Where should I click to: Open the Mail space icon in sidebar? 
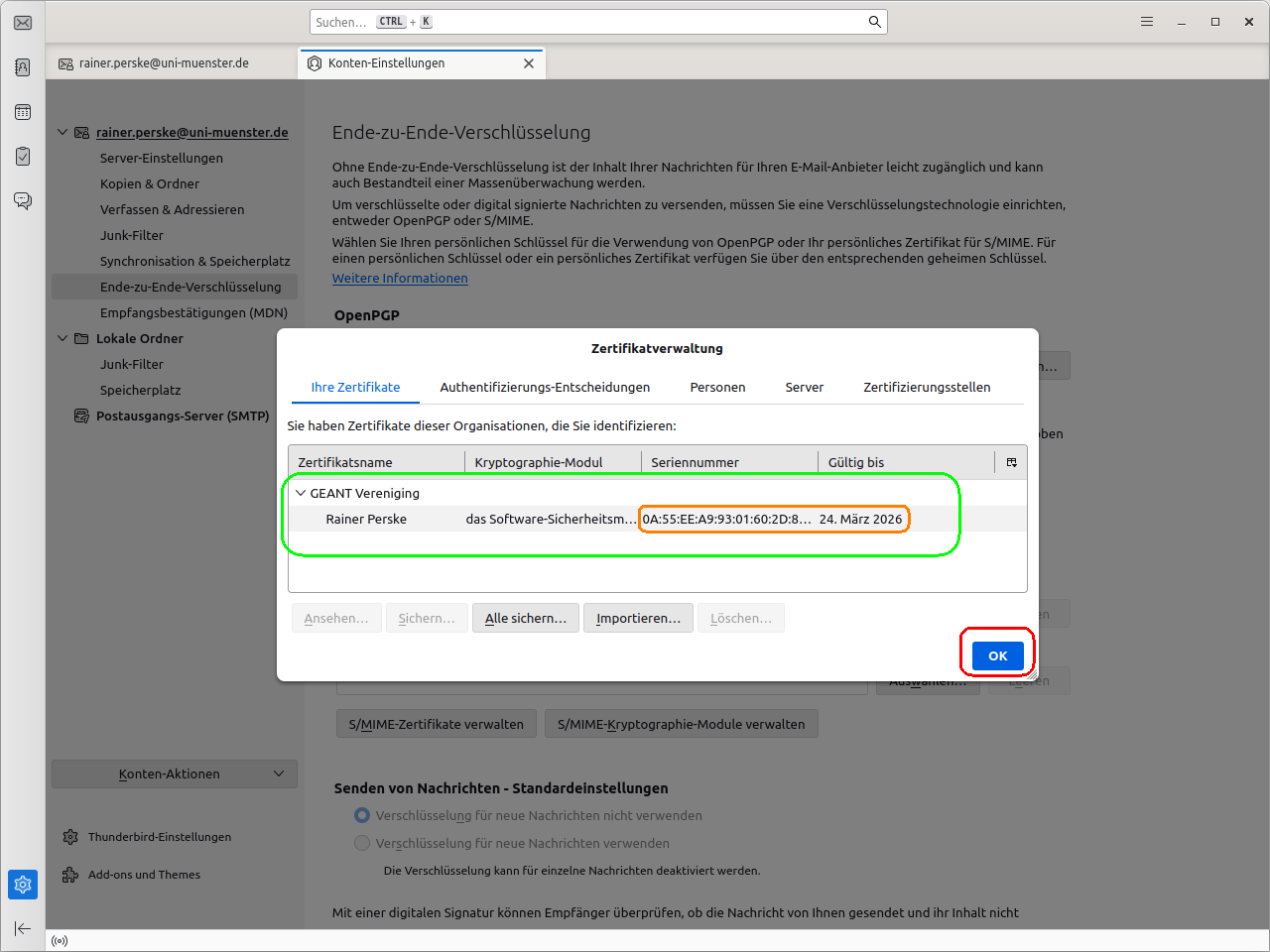[23, 23]
